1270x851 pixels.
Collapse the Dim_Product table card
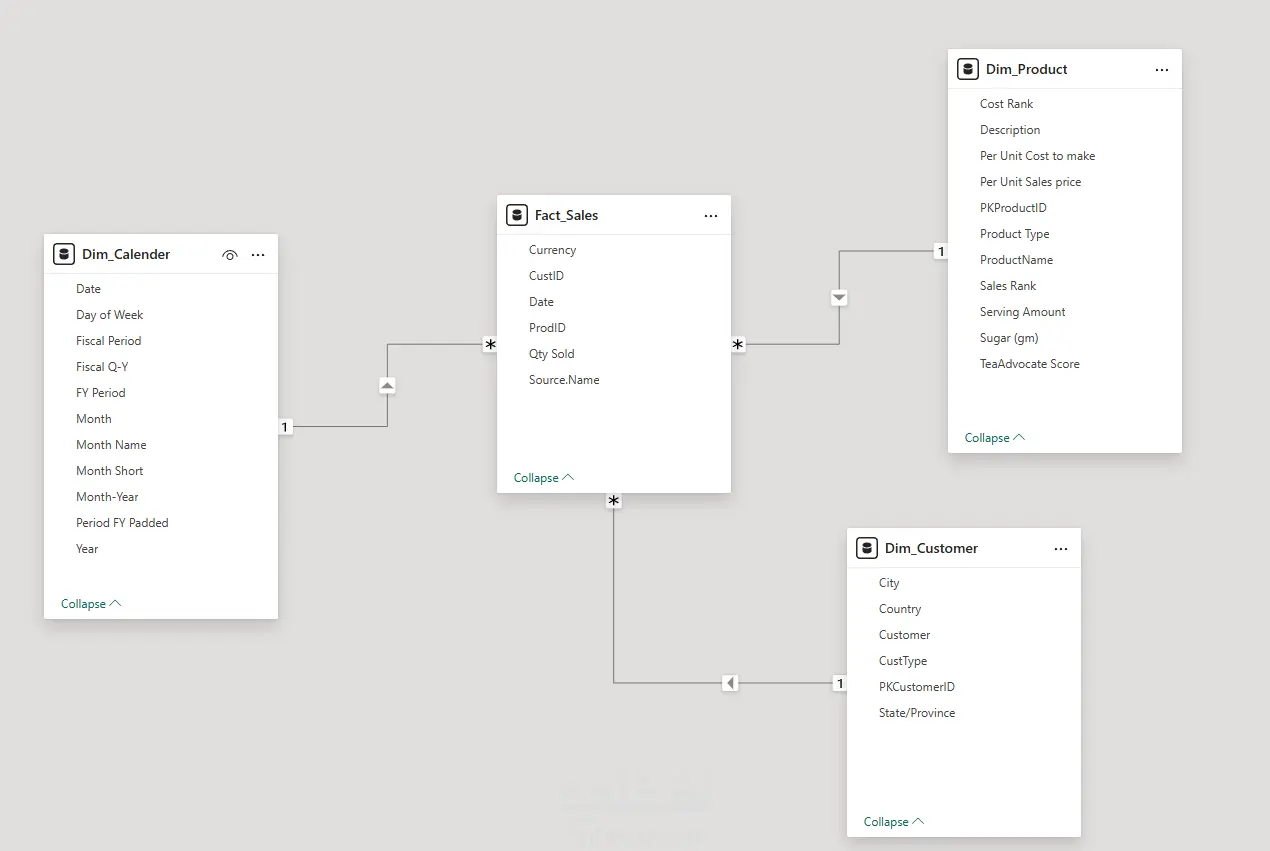[x=995, y=438]
